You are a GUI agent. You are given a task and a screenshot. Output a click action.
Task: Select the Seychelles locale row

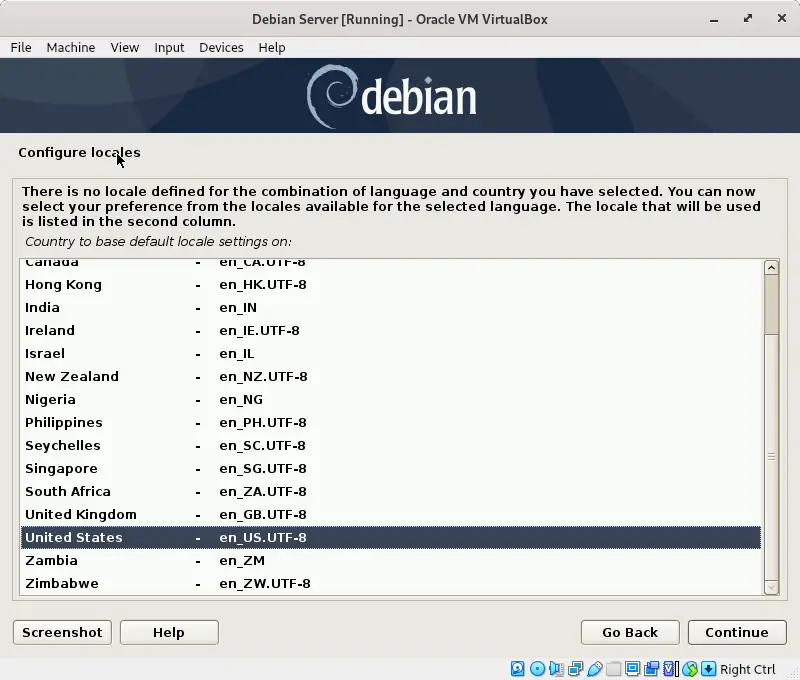click(x=391, y=445)
